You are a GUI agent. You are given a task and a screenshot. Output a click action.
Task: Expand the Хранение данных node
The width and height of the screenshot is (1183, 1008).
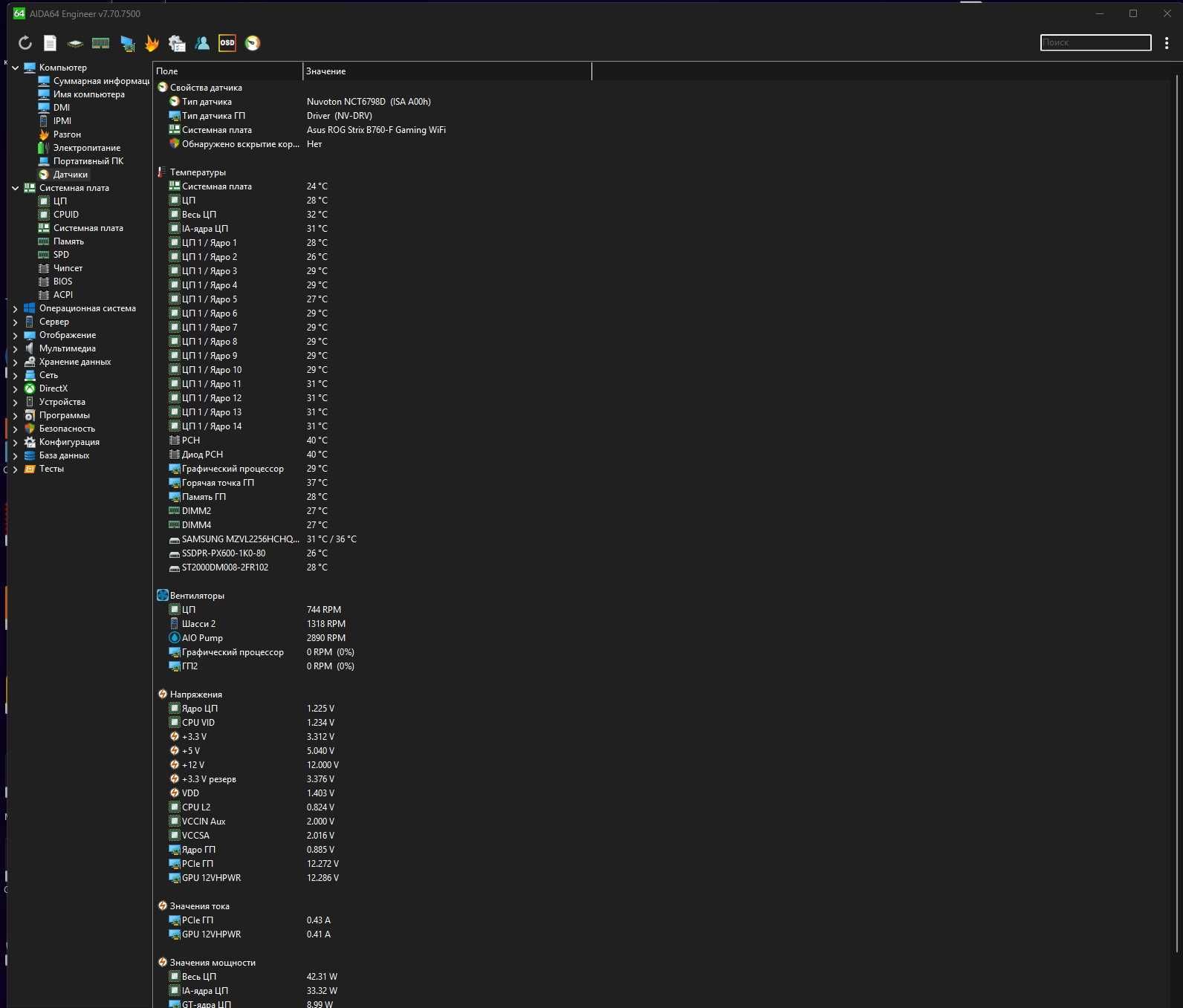[x=15, y=362]
